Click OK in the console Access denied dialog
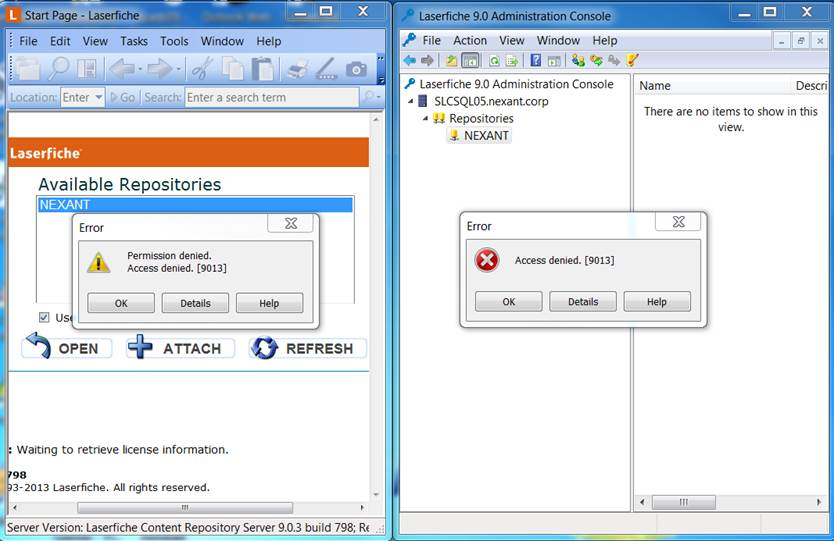Screen dimensions: 834x541 (509, 302)
